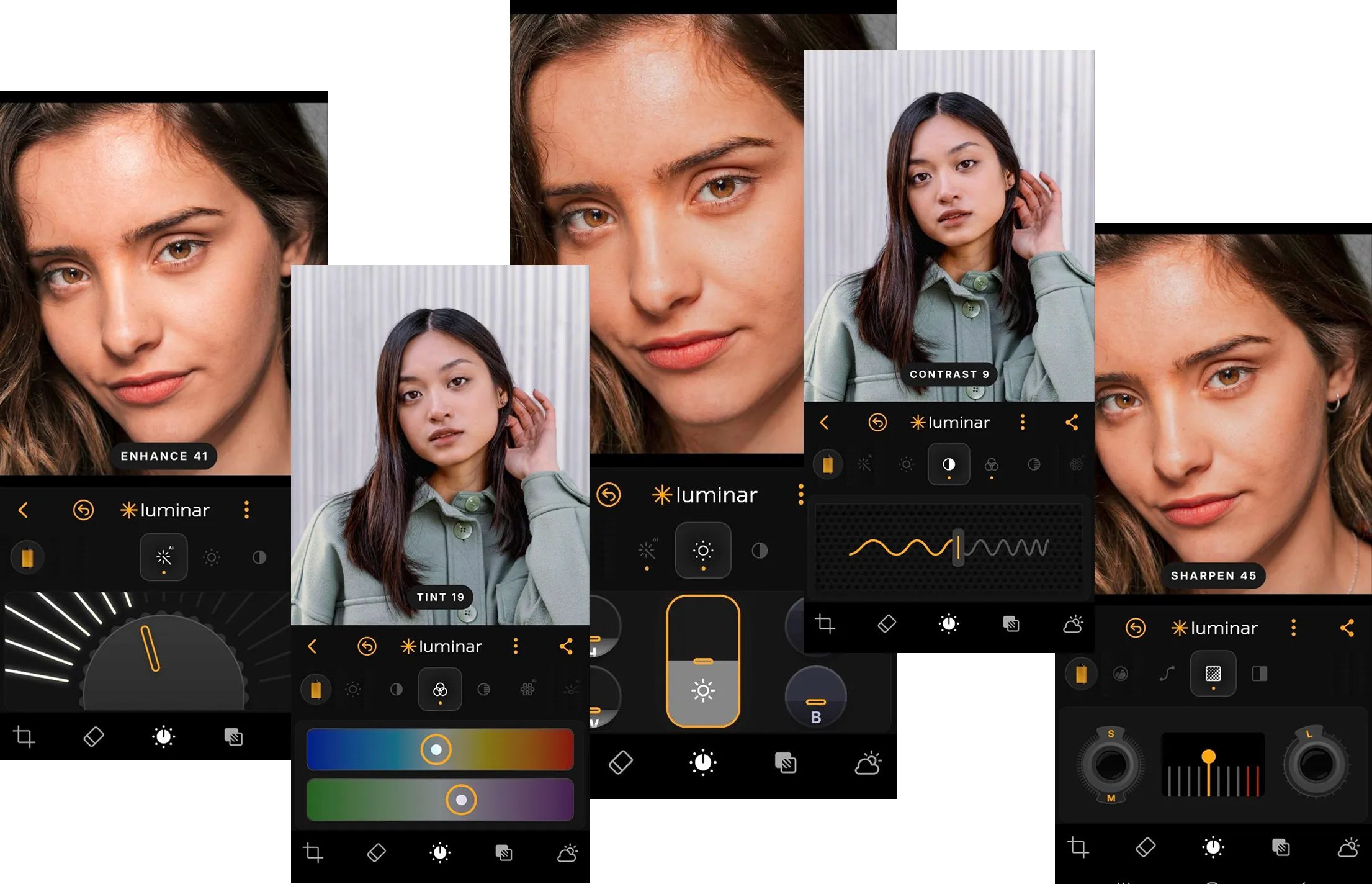Screen dimensions: 1372x884
Task: Toggle the split compare icon on the Sharpen 45 screen
Action: (x=1260, y=674)
